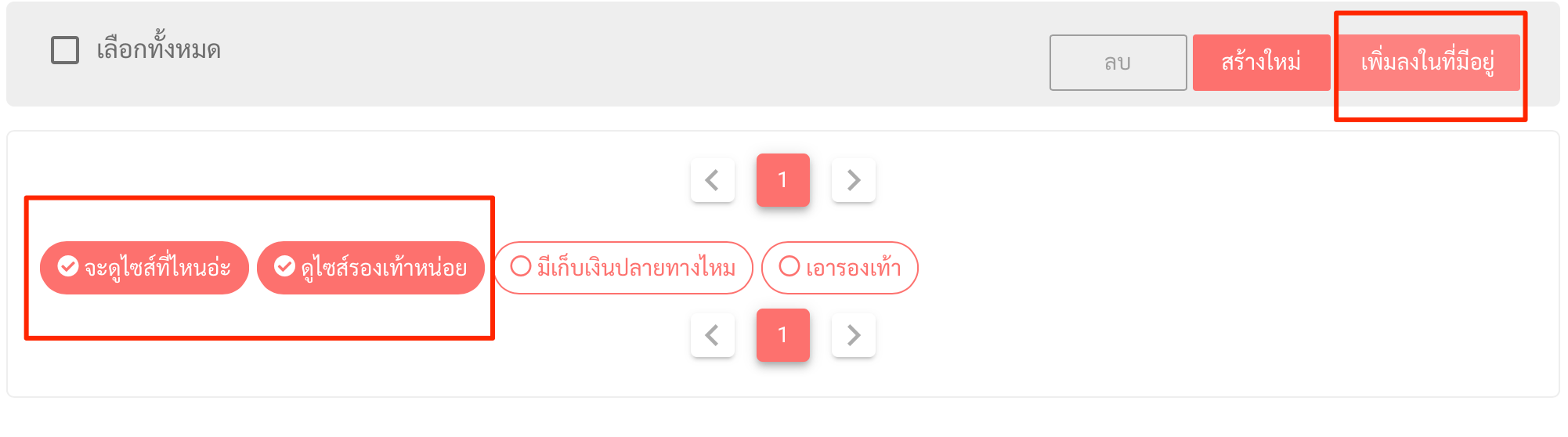Select the เอารองเท้า chip
This screenshot has height=437, width=1568.
(840, 268)
